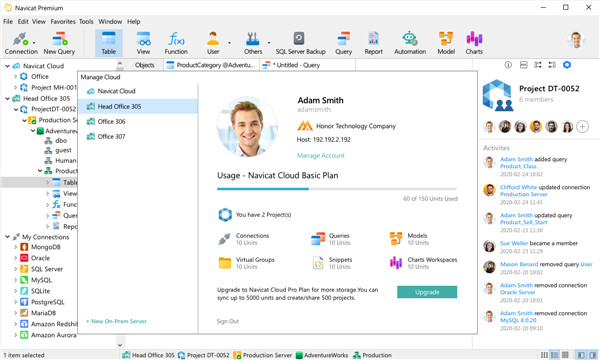
Task: Click AdventureWorks in status bar breadcrumb
Action: (x=322, y=355)
